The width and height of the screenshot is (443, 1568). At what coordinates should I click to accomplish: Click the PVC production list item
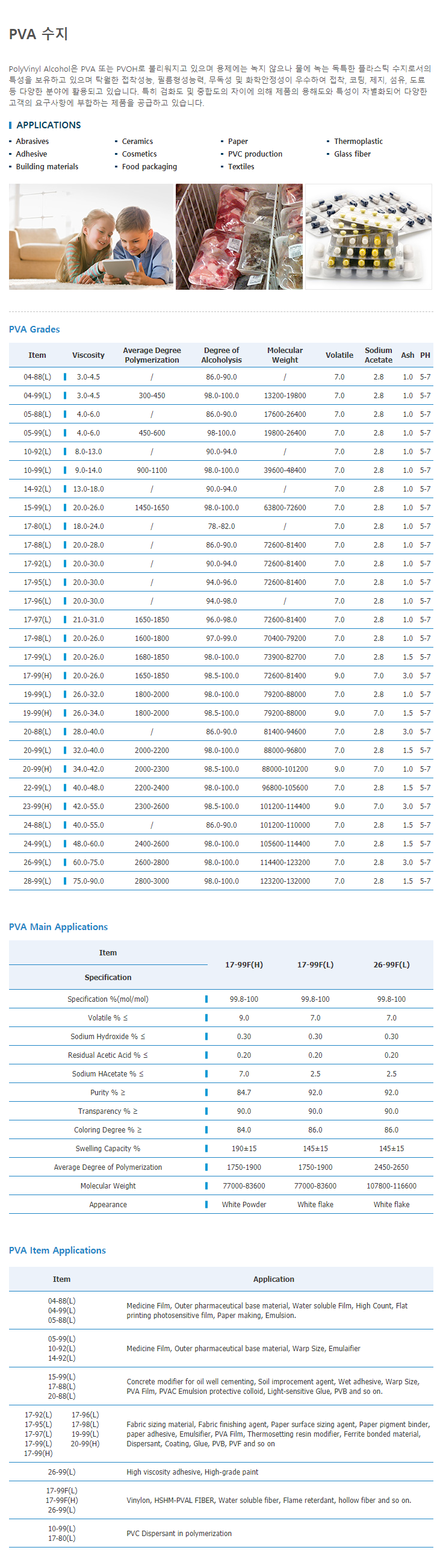tap(255, 154)
